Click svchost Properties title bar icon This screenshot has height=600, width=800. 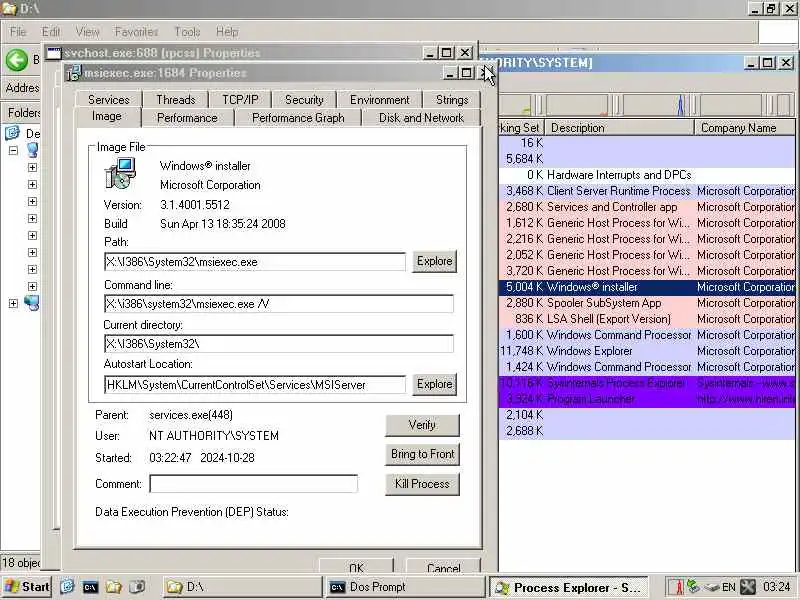click(54, 53)
